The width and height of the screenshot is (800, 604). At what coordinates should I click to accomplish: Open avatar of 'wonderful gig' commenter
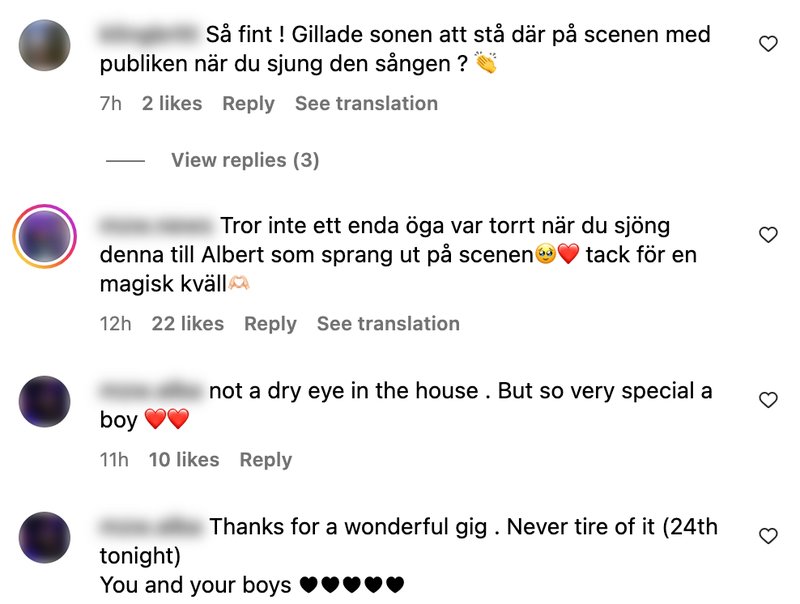[x=44, y=538]
